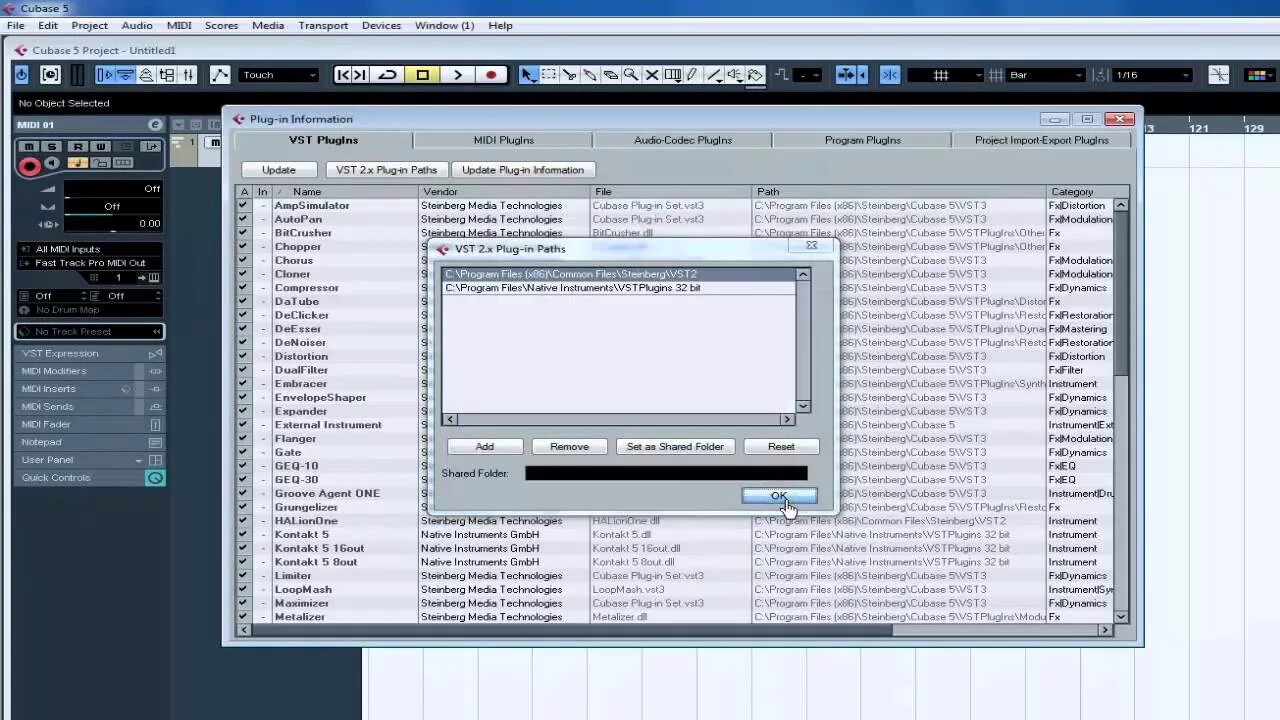Viewport: 1280px width, 720px height.
Task: Toggle the monitor speaker button on MIDI 01
Action: (53, 163)
